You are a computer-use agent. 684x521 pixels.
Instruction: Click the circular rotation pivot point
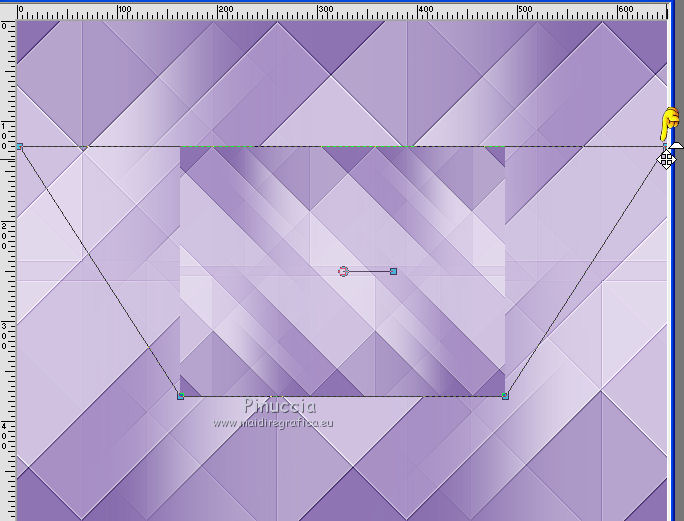pyautogui.click(x=343, y=271)
